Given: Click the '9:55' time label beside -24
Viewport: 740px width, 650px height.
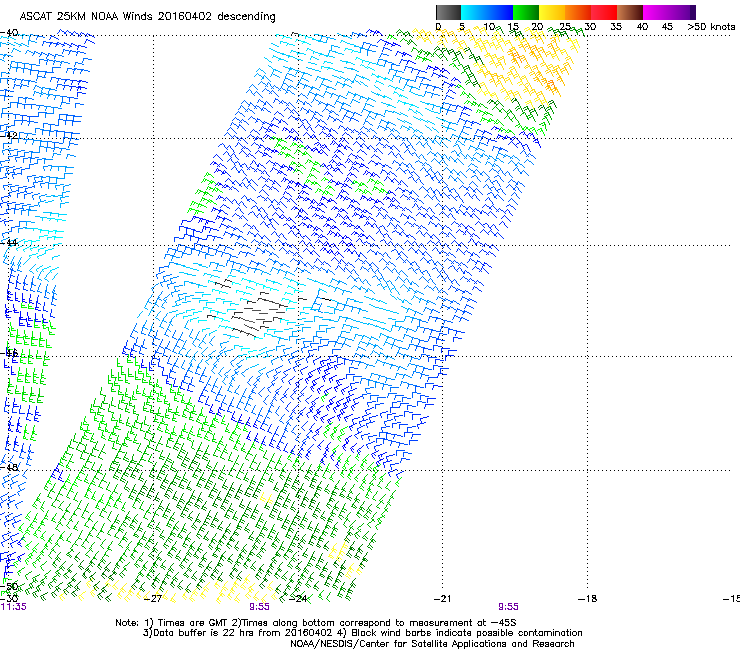Looking at the screenshot, I should pos(260,607).
